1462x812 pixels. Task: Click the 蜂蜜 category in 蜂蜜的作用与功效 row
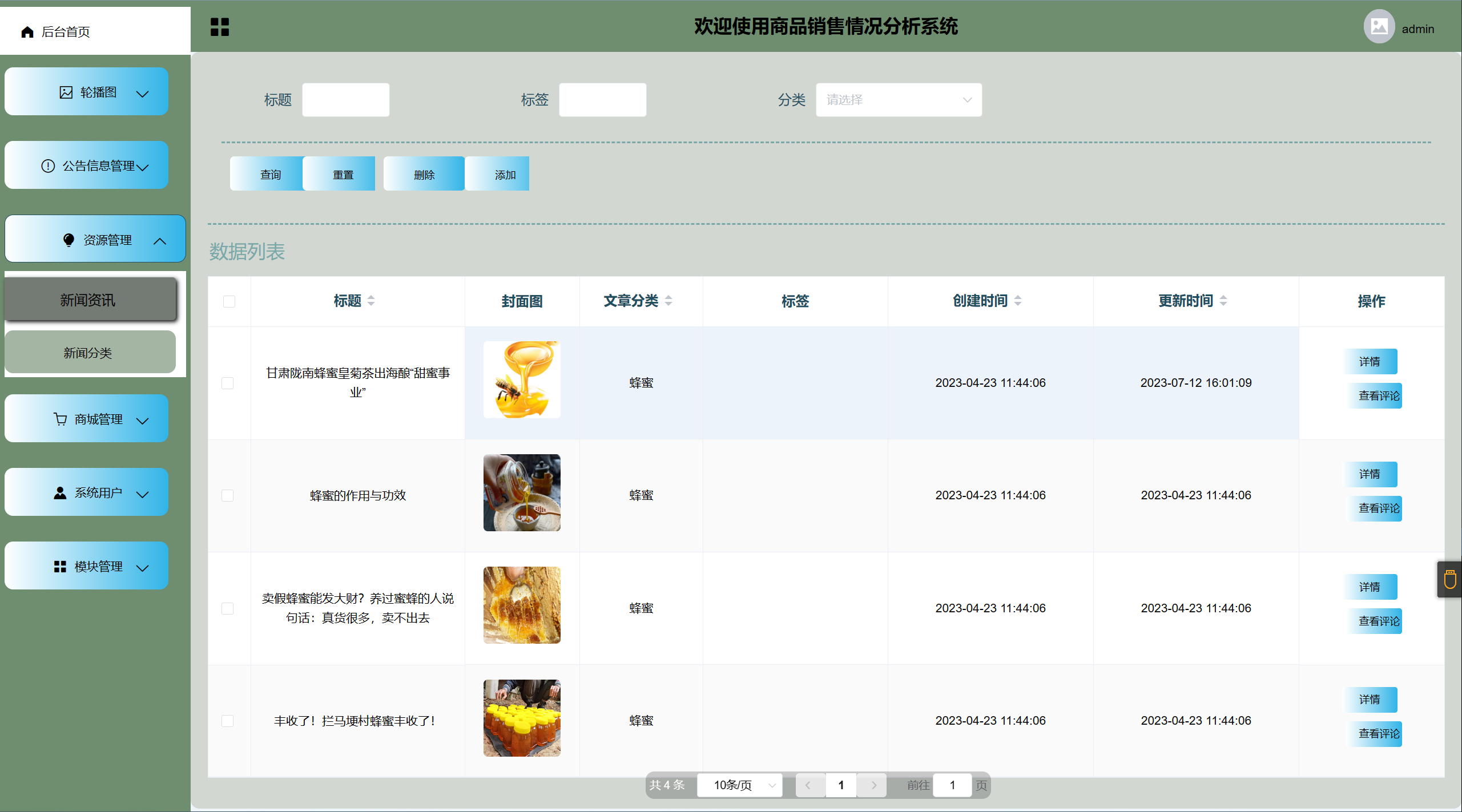coord(641,495)
